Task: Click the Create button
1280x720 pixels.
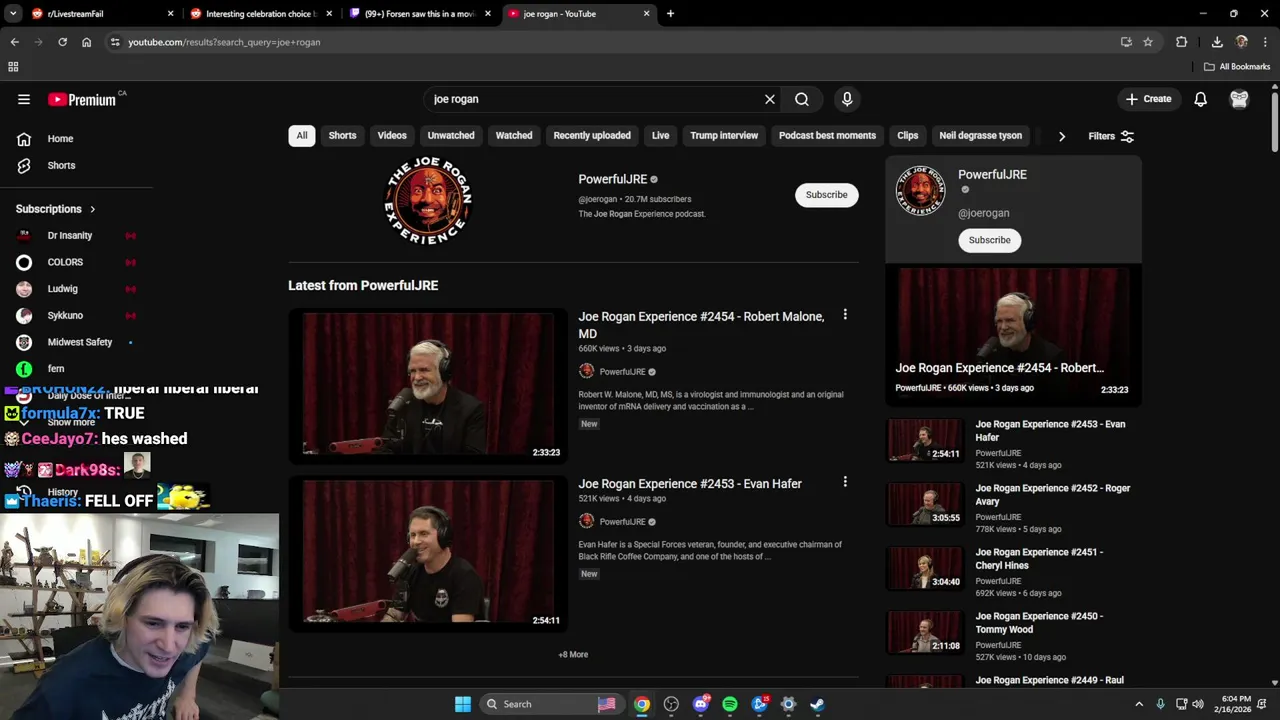Action: point(1148,99)
